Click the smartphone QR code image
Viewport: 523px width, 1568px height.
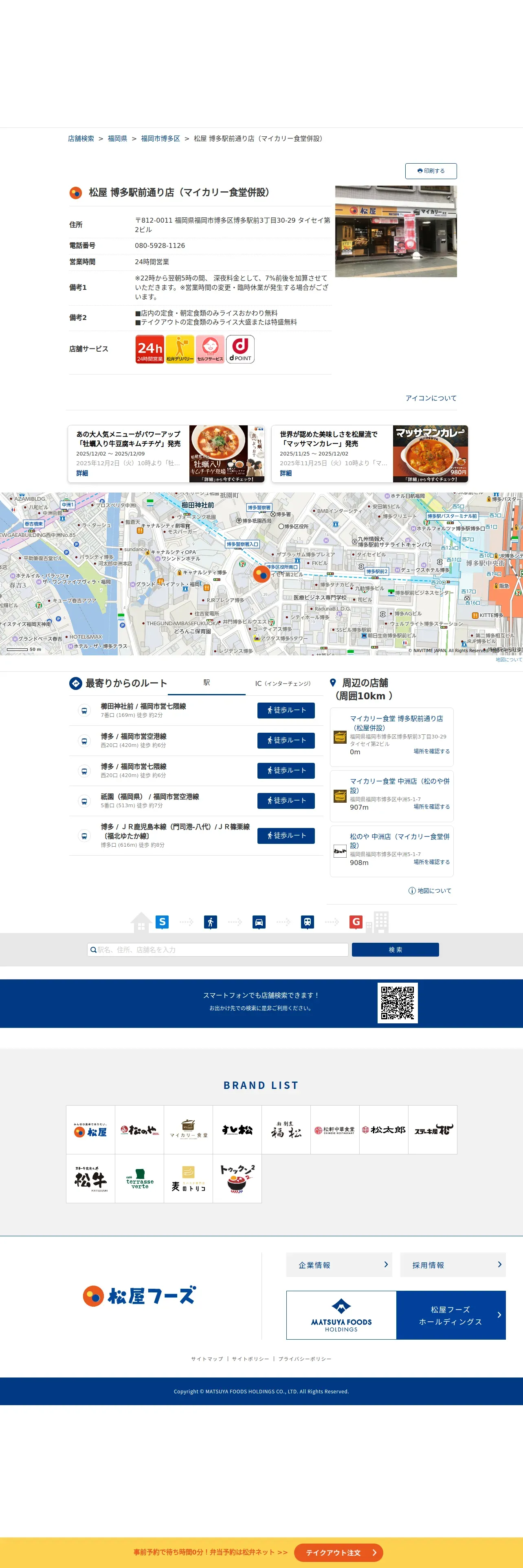click(x=398, y=1003)
